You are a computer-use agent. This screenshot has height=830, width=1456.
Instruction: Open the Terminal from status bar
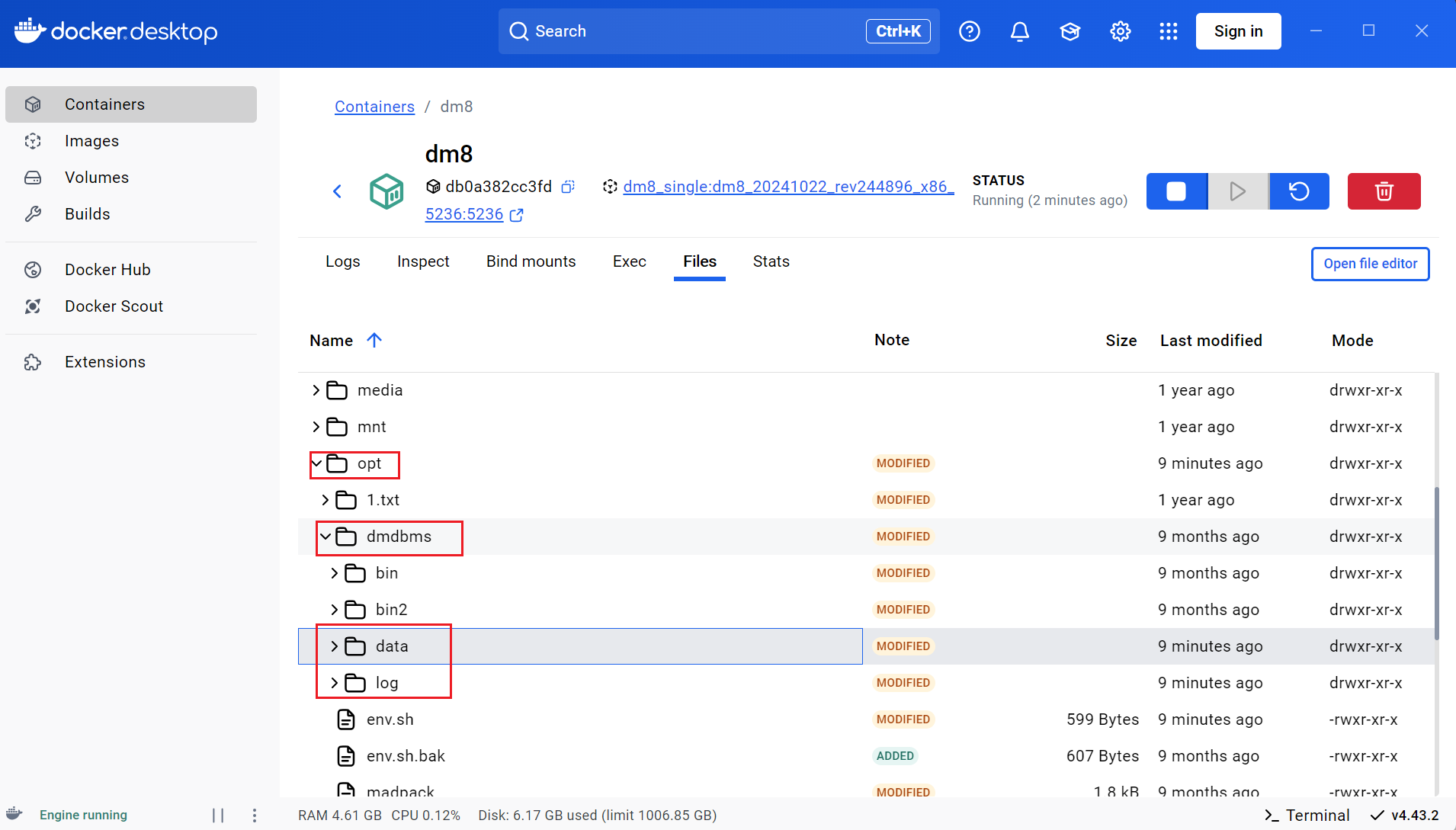pos(1307,816)
